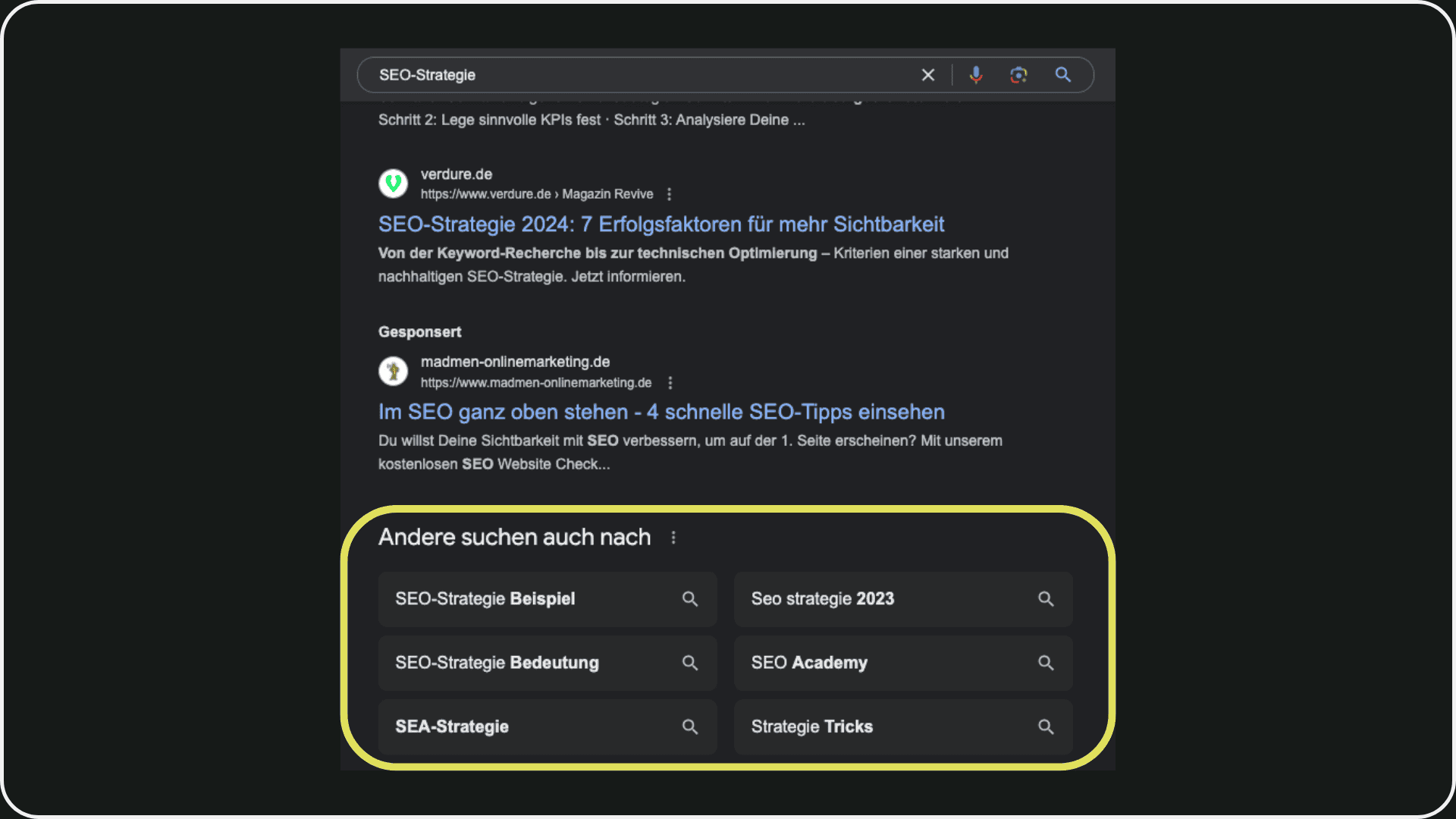
Task: Open madmen-onlinemarketing.de favicon
Action: [393, 372]
